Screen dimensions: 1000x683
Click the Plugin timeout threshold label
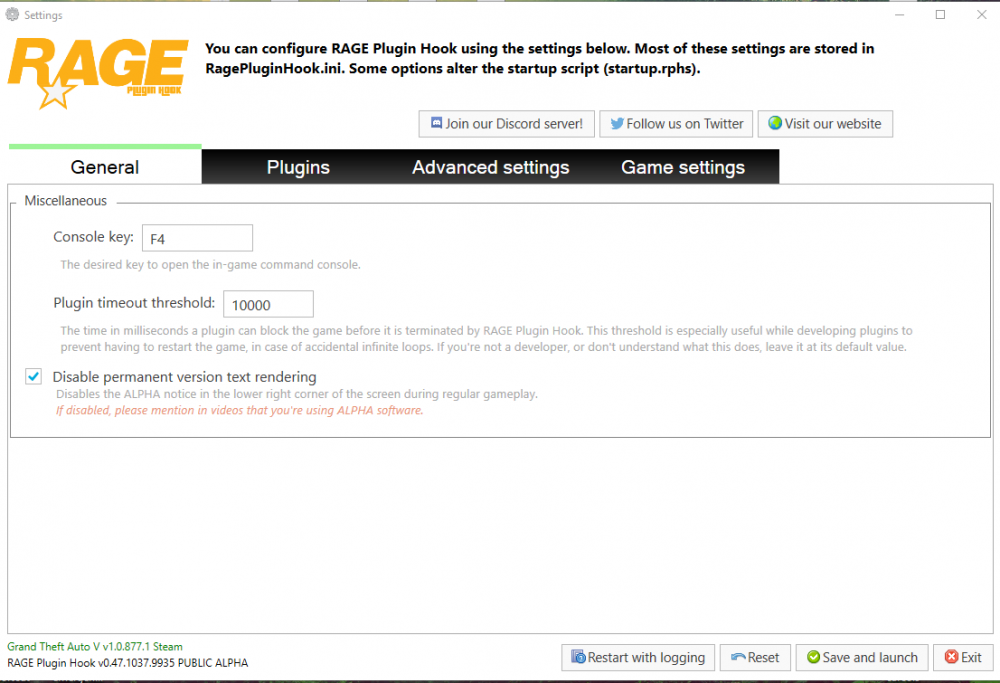click(134, 303)
